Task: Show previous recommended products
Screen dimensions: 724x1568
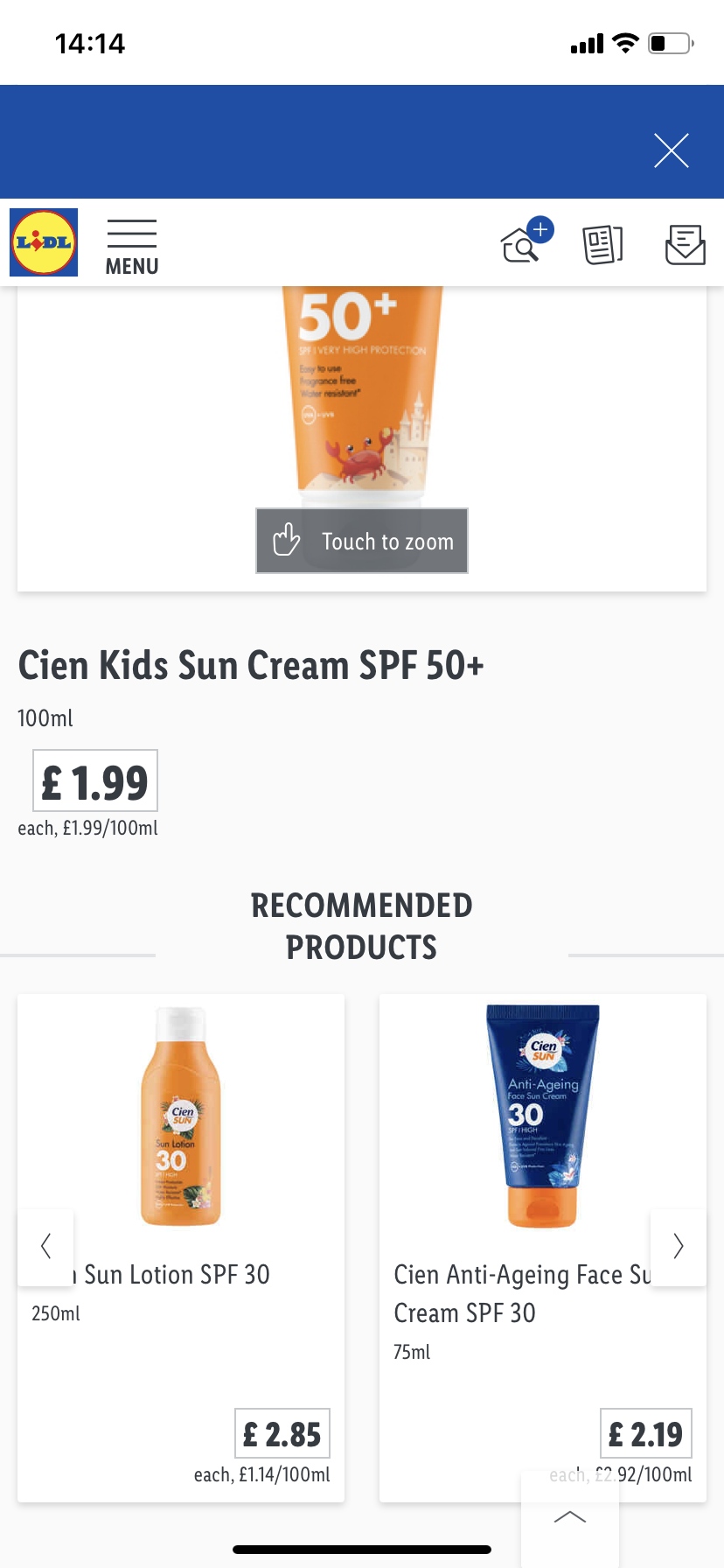Action: click(45, 1246)
